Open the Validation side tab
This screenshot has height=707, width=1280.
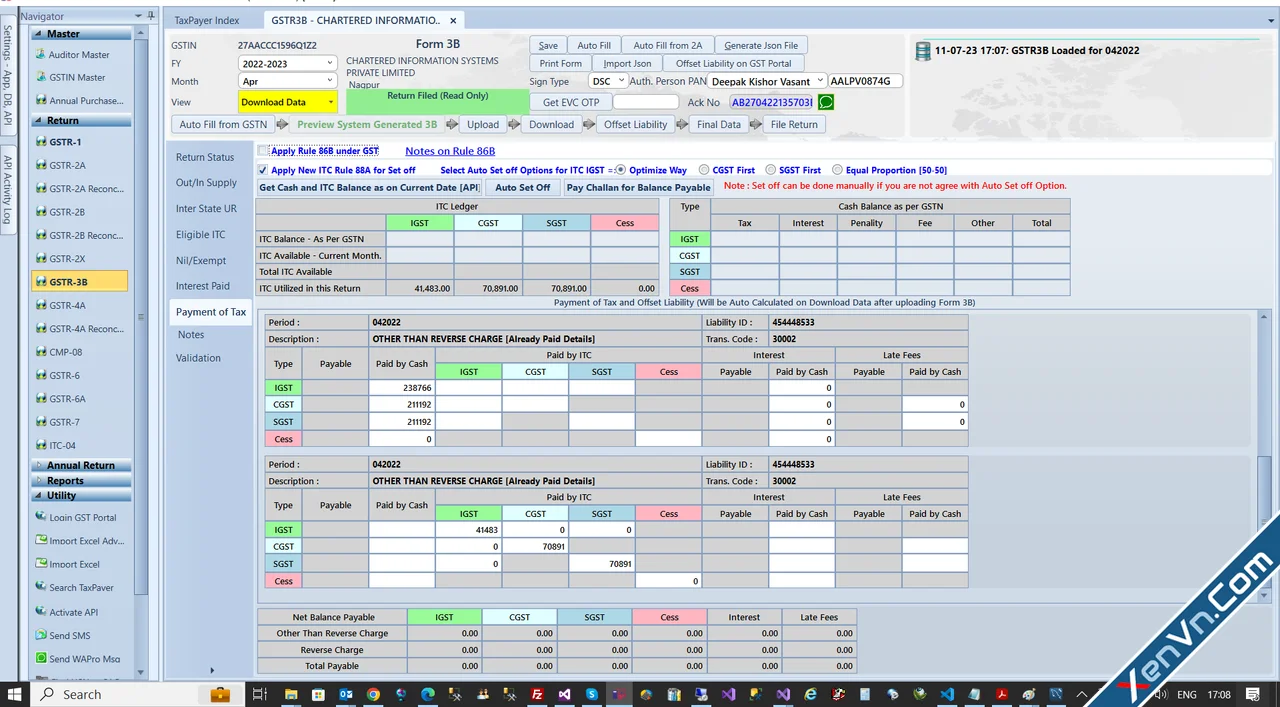pyautogui.click(x=199, y=358)
